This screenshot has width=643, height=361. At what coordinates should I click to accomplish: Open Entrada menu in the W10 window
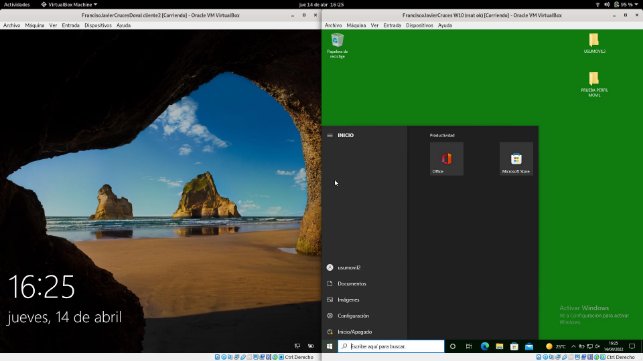[392, 25]
